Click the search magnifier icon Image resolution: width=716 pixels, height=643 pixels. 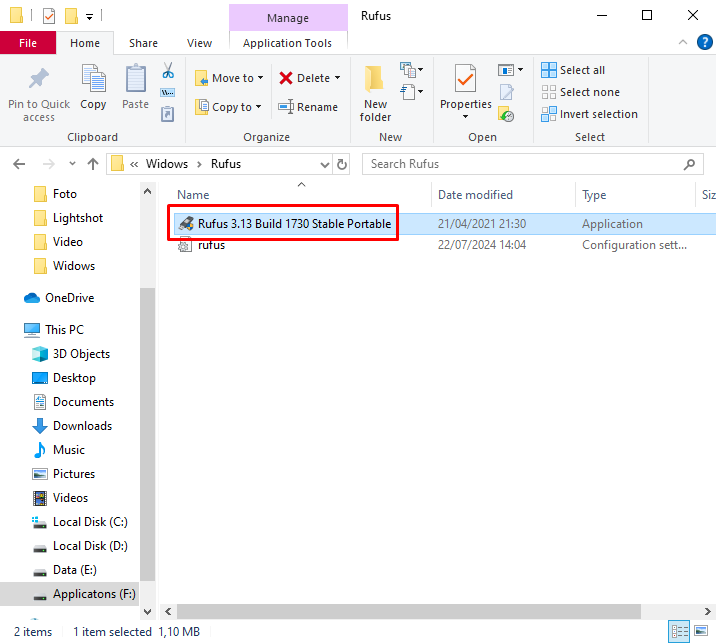(689, 164)
